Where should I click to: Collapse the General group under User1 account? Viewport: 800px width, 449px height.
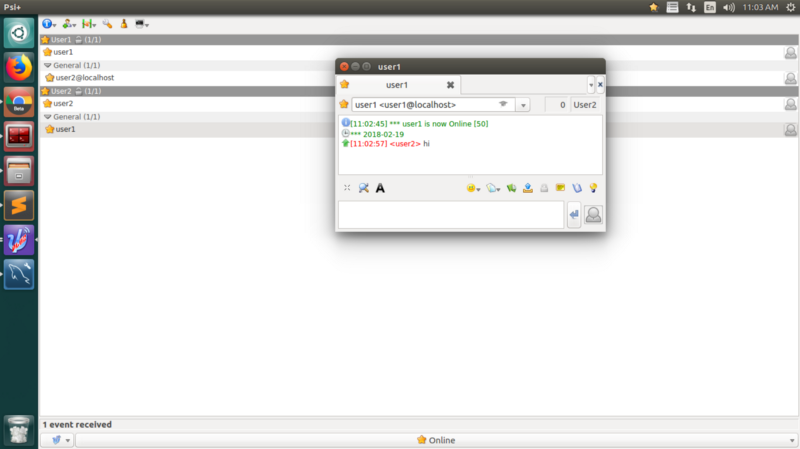click(x=47, y=64)
